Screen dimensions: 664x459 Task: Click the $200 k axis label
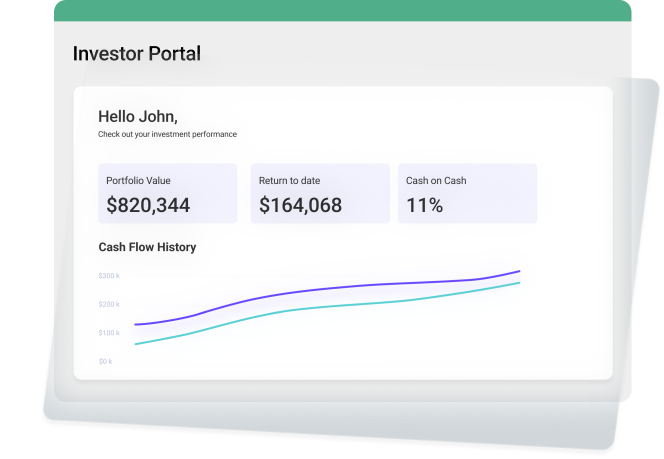coord(109,304)
